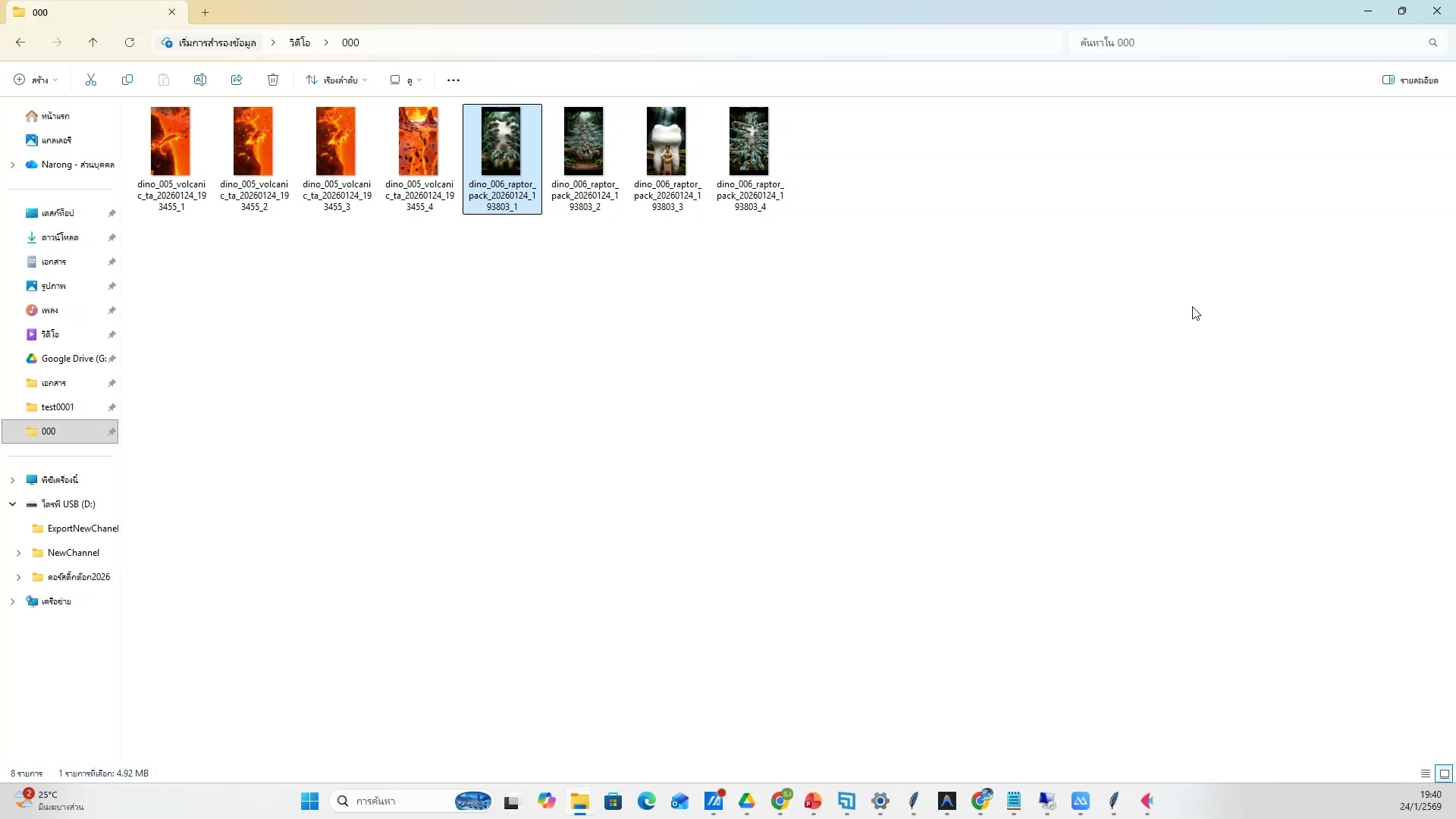Toggle the details pane button

coord(1410,80)
